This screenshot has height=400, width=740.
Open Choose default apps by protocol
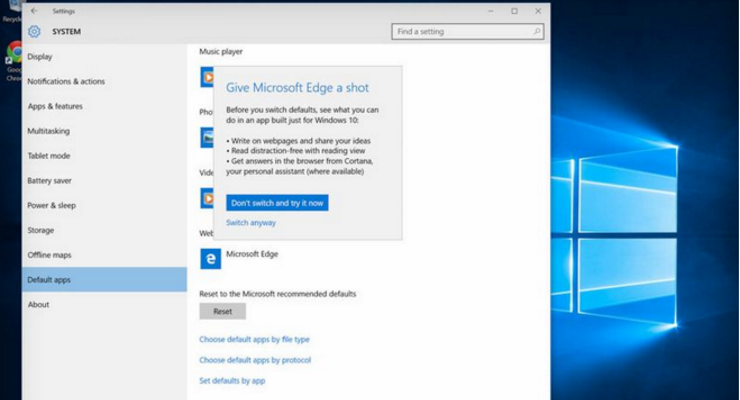(x=255, y=360)
